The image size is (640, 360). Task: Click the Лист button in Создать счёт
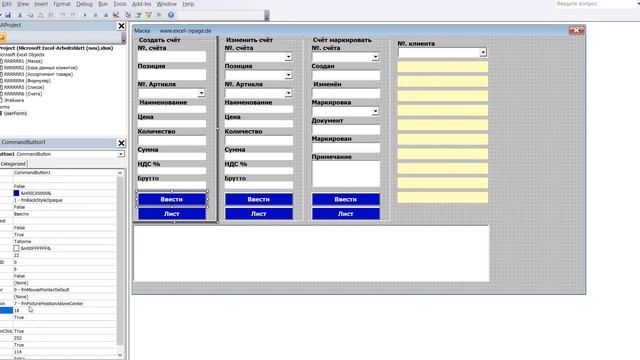(x=171, y=213)
